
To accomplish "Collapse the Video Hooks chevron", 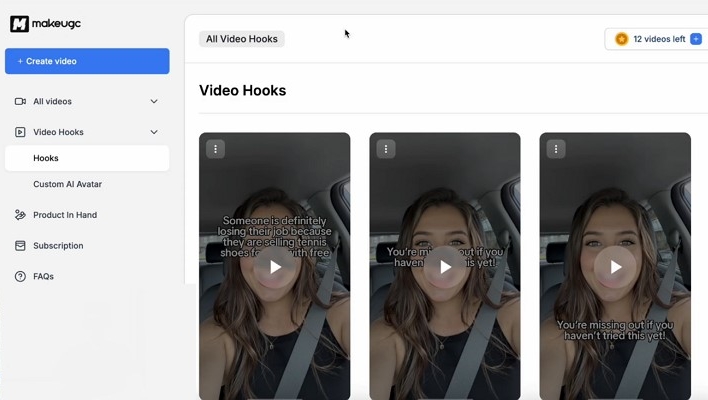I will click(x=154, y=132).
